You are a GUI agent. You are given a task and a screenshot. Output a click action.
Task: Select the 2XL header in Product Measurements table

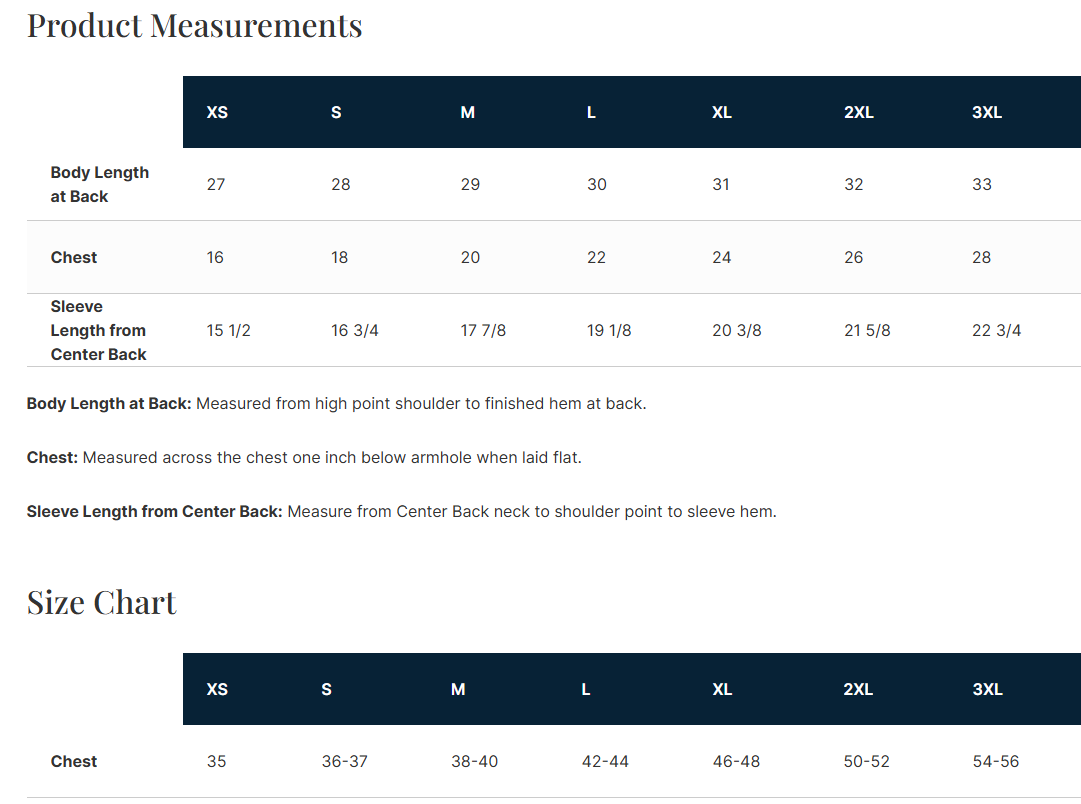pyautogui.click(x=859, y=112)
